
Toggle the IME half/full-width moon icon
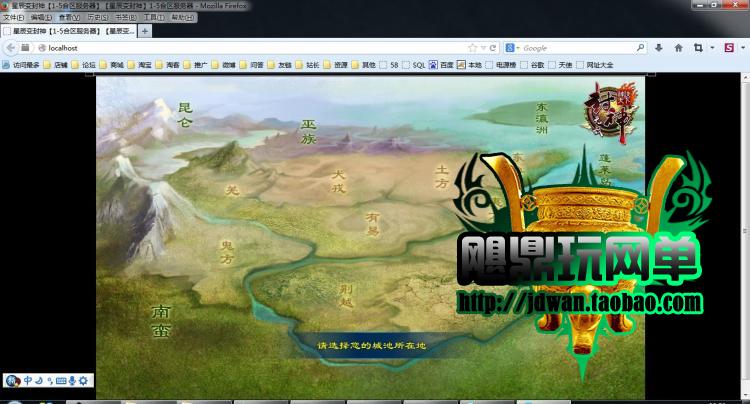[39, 381]
